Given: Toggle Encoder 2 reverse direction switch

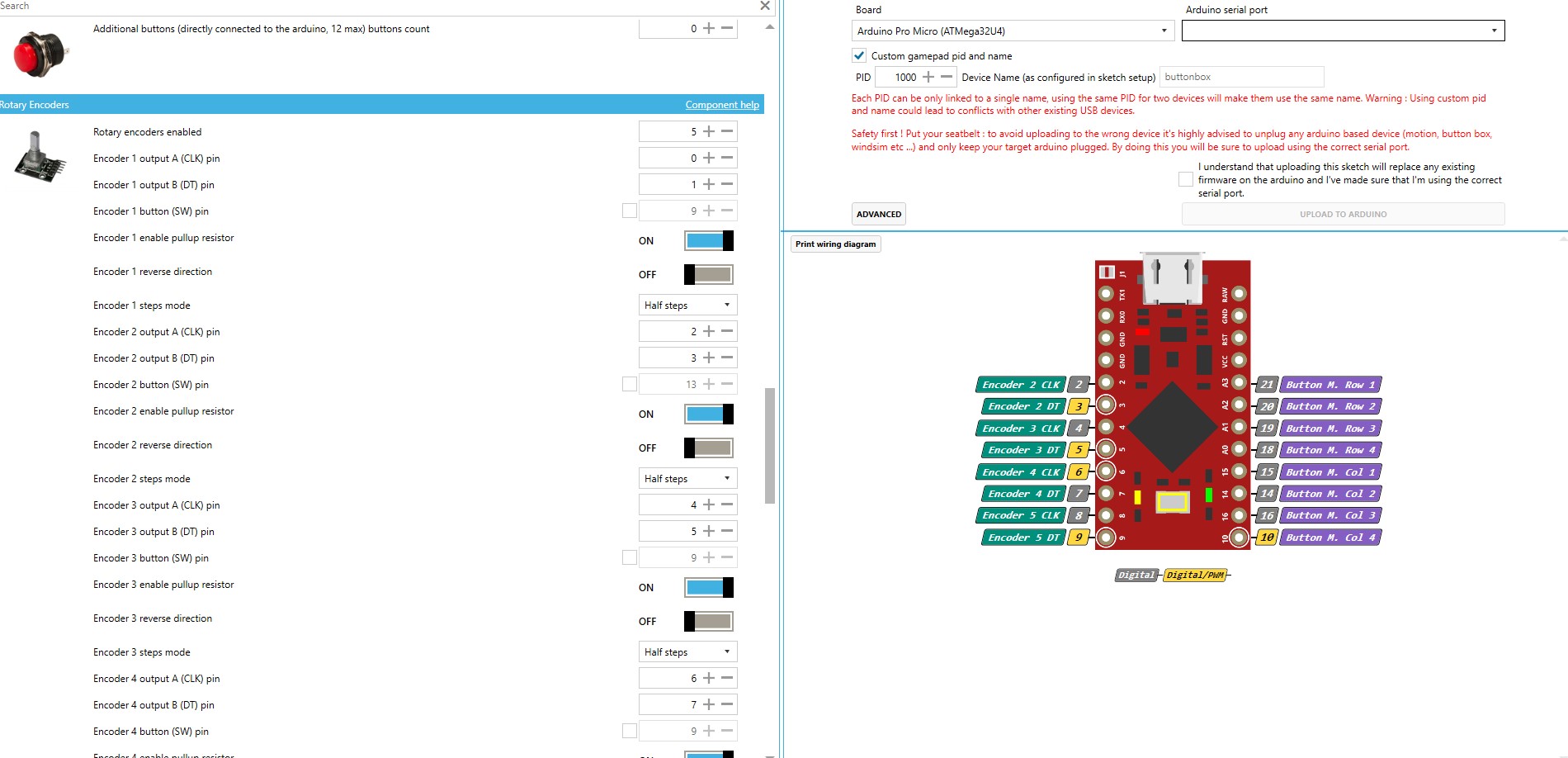Looking at the screenshot, I should click(x=709, y=448).
